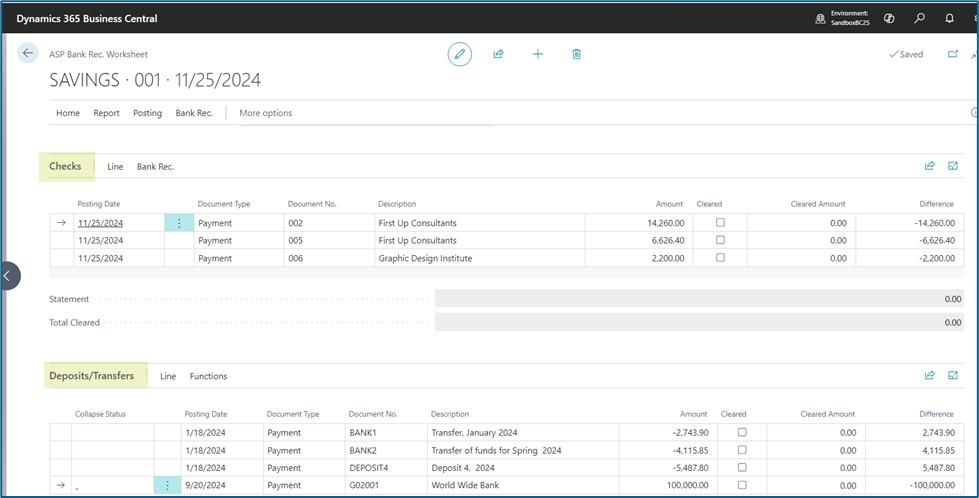Click the pencil edit icon
The width and height of the screenshot is (979, 498).
pos(460,54)
